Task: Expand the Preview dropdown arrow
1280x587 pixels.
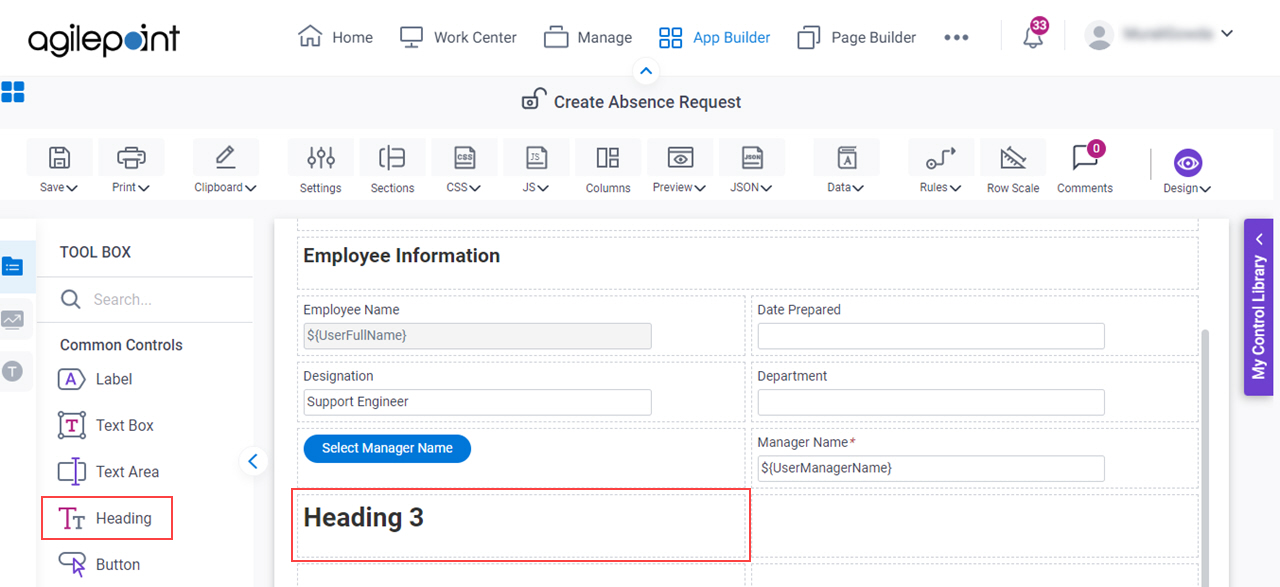Action: 700,188
